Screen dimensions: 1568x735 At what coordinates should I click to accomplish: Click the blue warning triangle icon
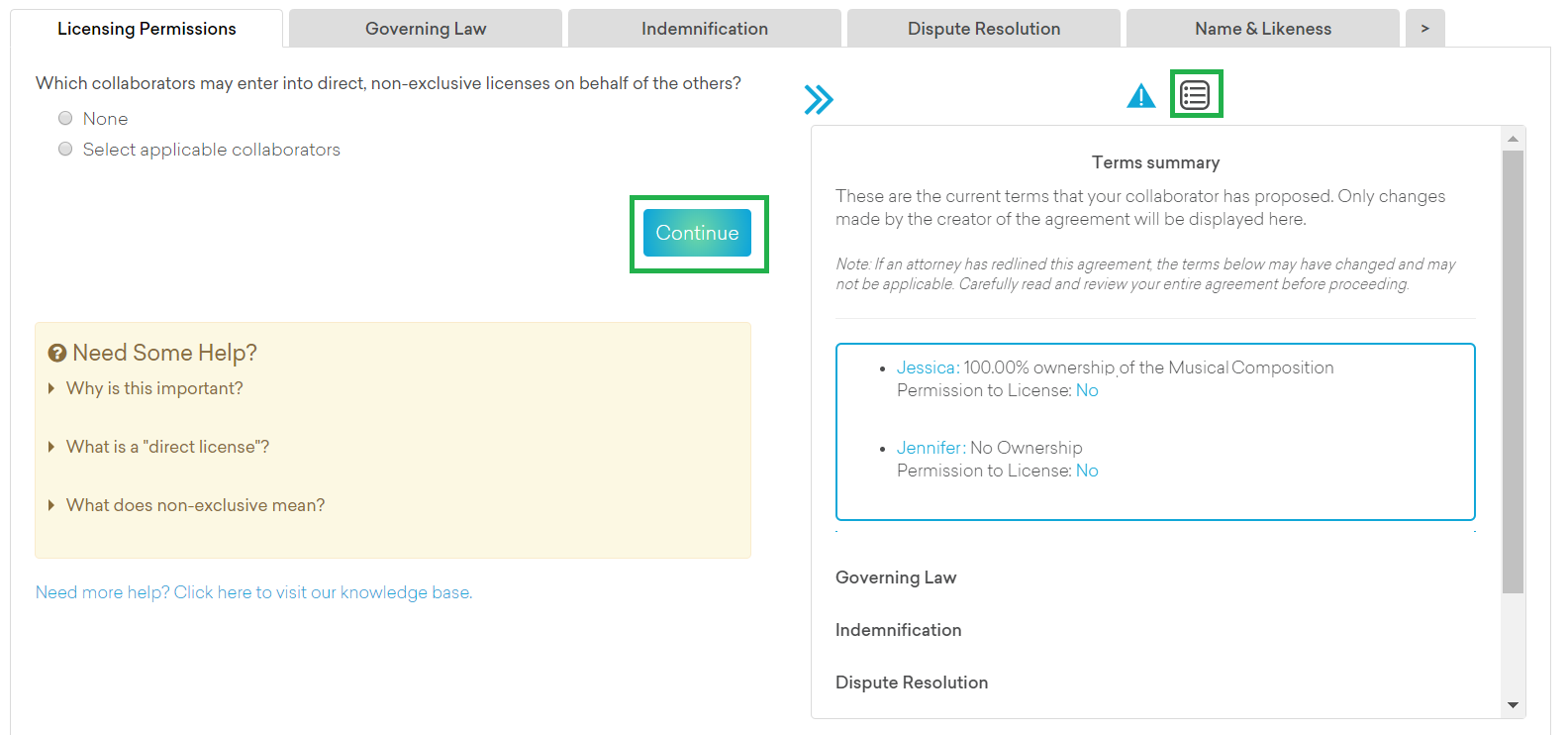1140,96
